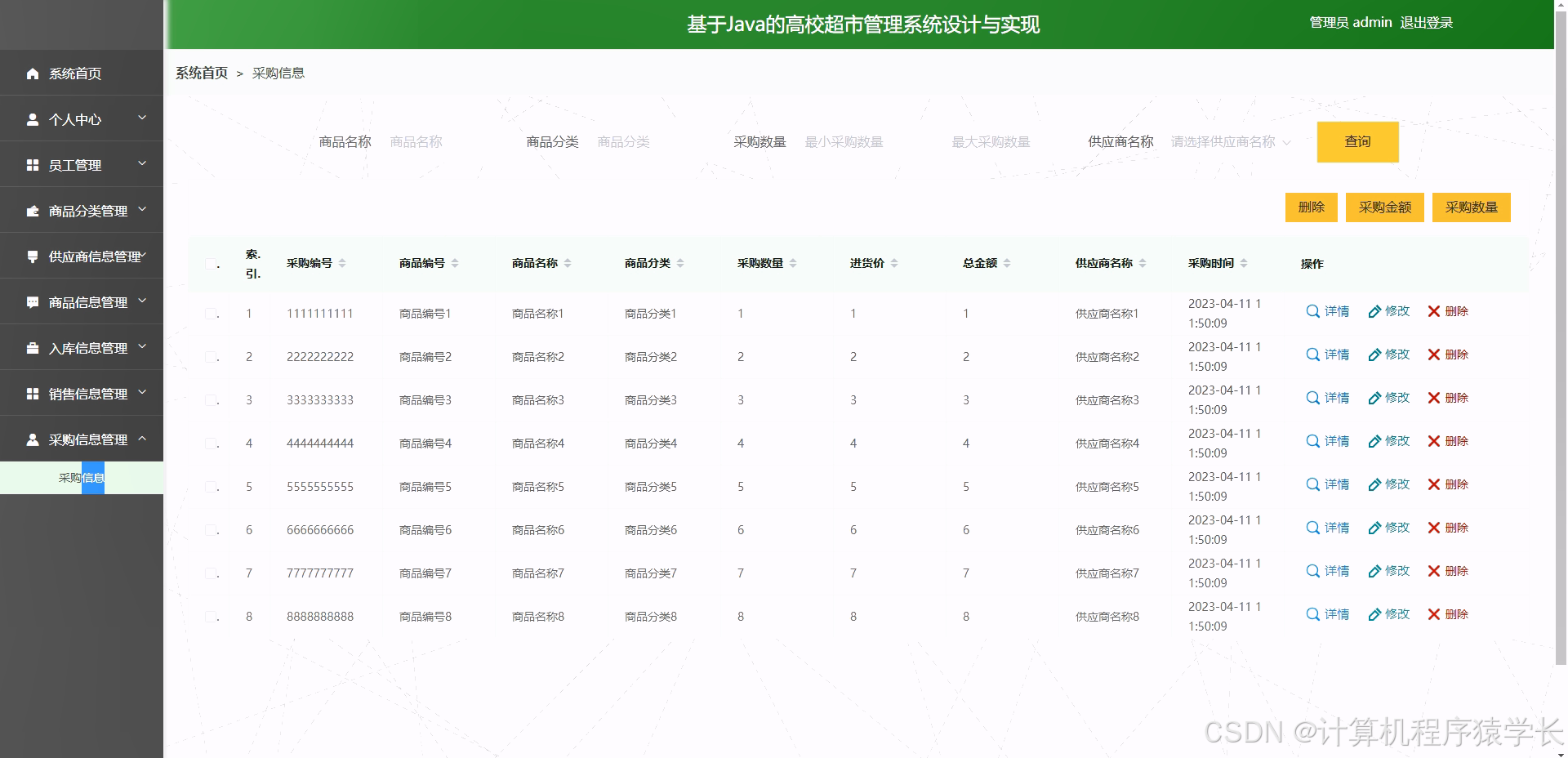Click the pencil 修改 icon on row 3
The height and width of the screenshot is (758, 1568).
[x=1374, y=398]
